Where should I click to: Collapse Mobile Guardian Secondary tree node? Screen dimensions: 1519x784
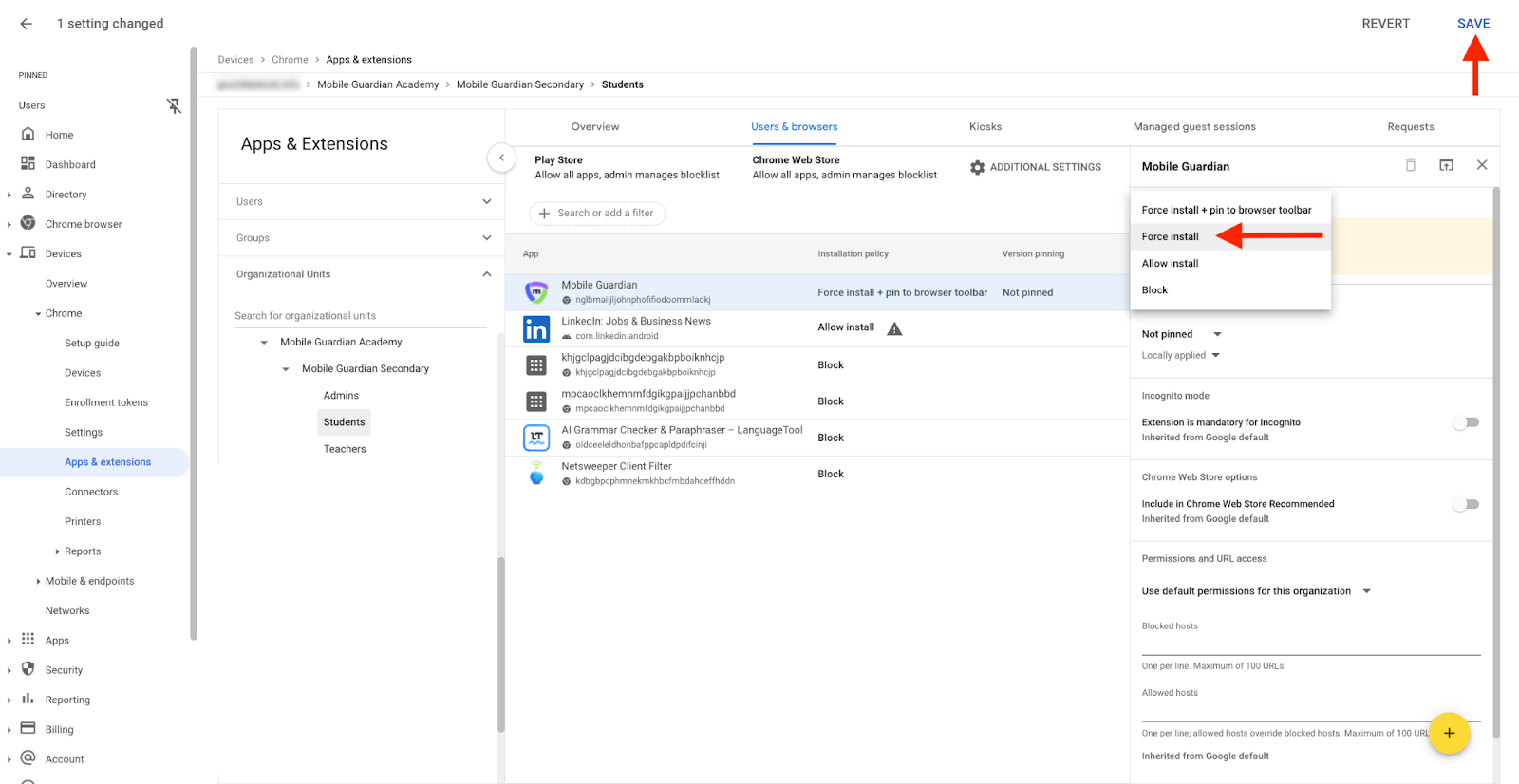pyautogui.click(x=286, y=369)
